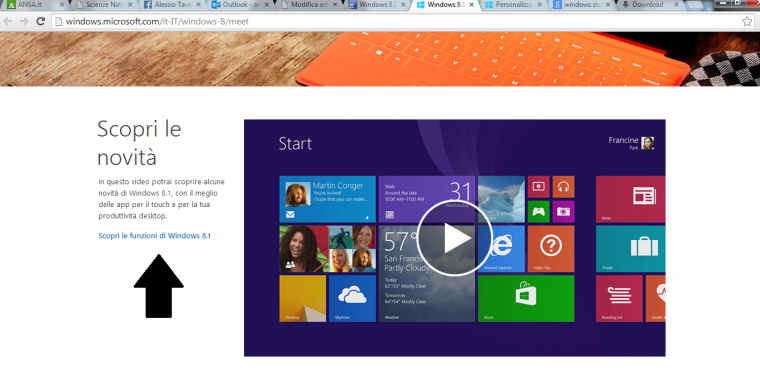Switch to the Personalizza tab
The image size is (760, 385).
[514, 5]
